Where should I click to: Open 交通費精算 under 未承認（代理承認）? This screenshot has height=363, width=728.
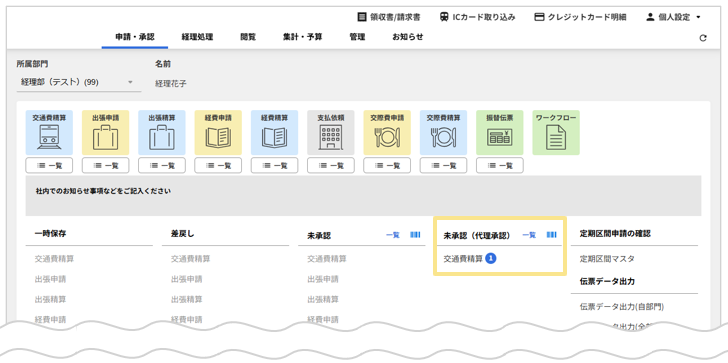[x=463, y=259]
